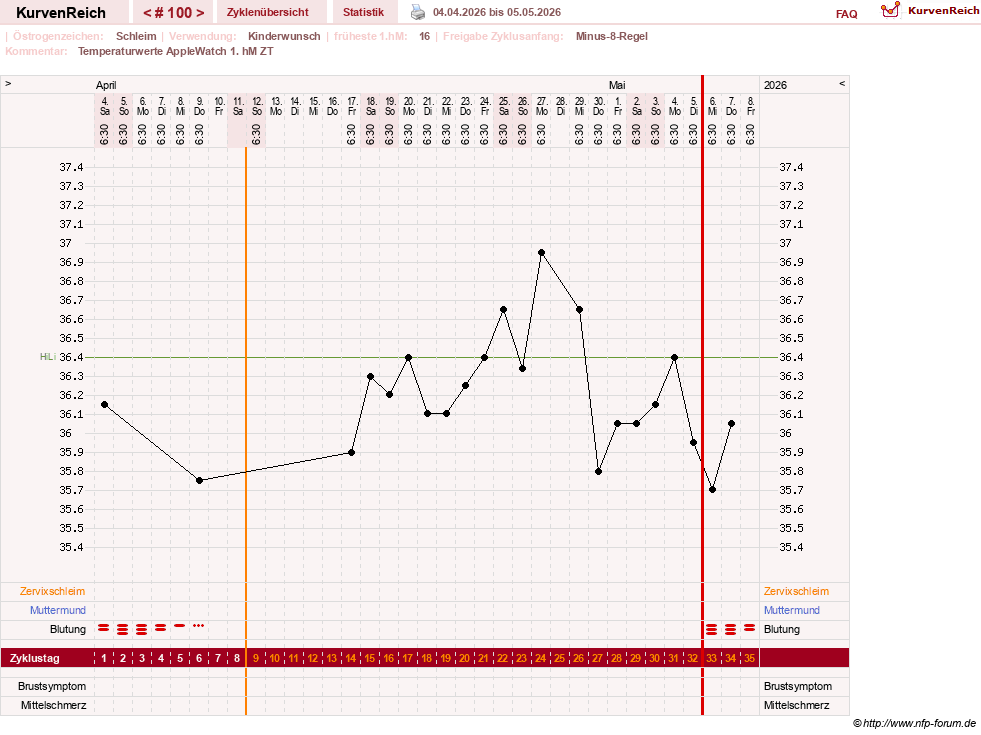
Task: Click bleeding marker on cycle day 4
Action: coord(161,627)
